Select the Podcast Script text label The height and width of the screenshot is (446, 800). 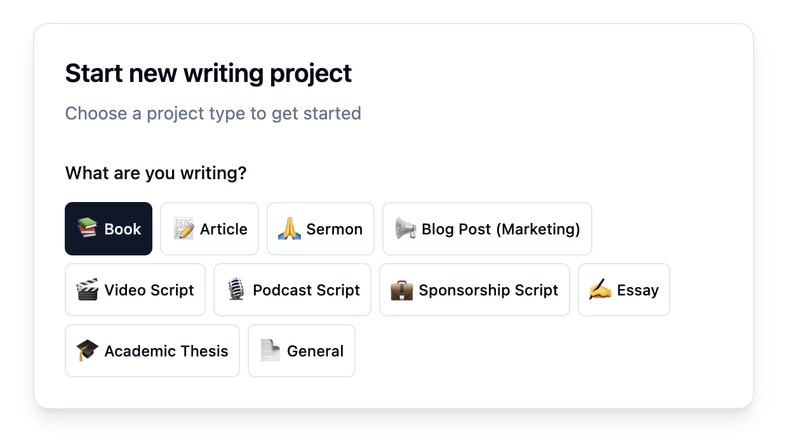(306, 290)
